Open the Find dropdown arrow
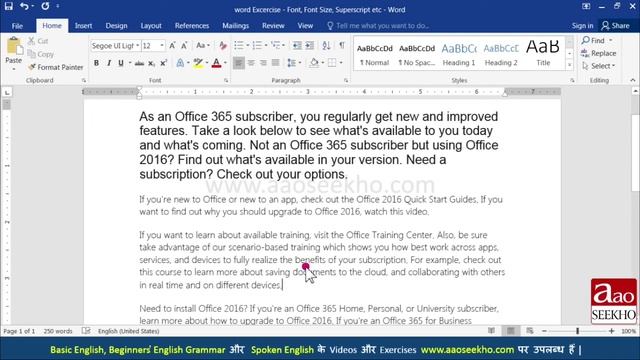 [611, 40]
